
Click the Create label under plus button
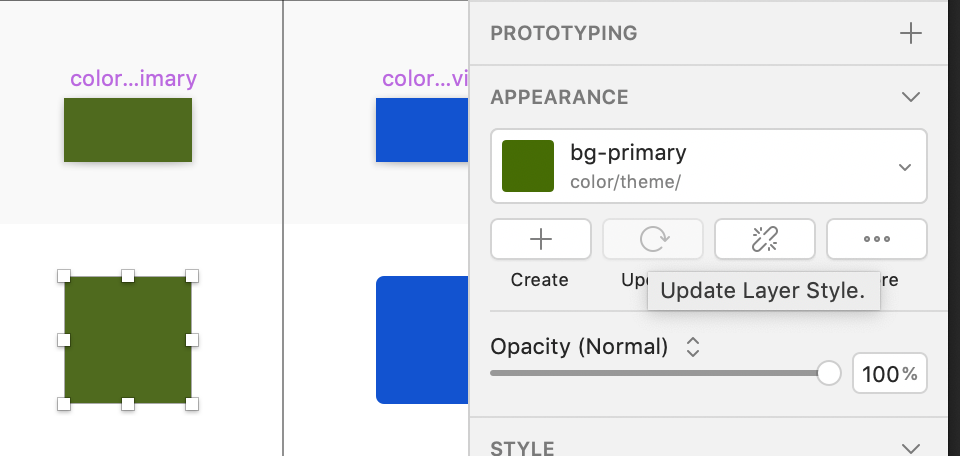click(x=539, y=280)
